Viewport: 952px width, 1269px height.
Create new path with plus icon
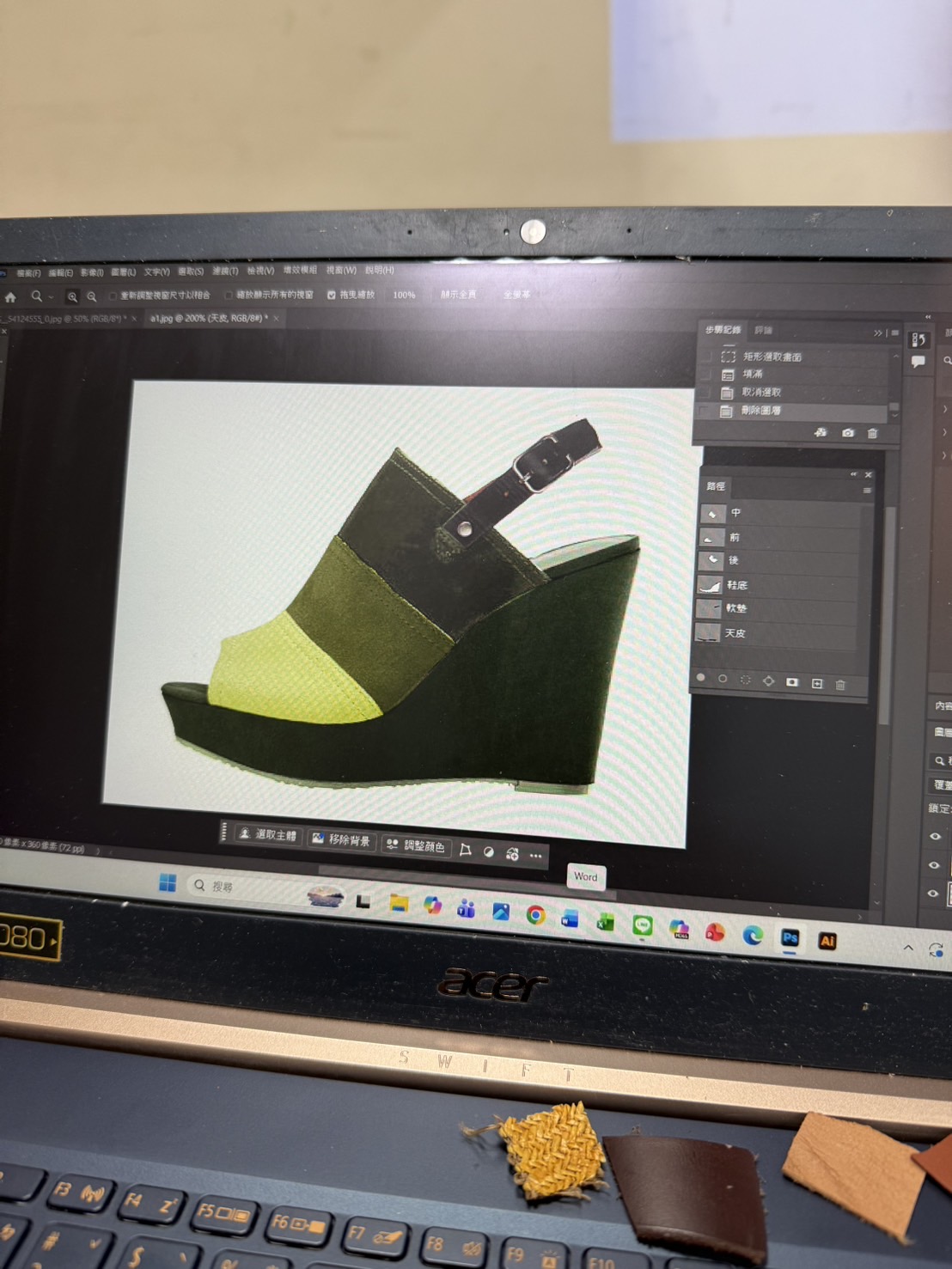(817, 684)
